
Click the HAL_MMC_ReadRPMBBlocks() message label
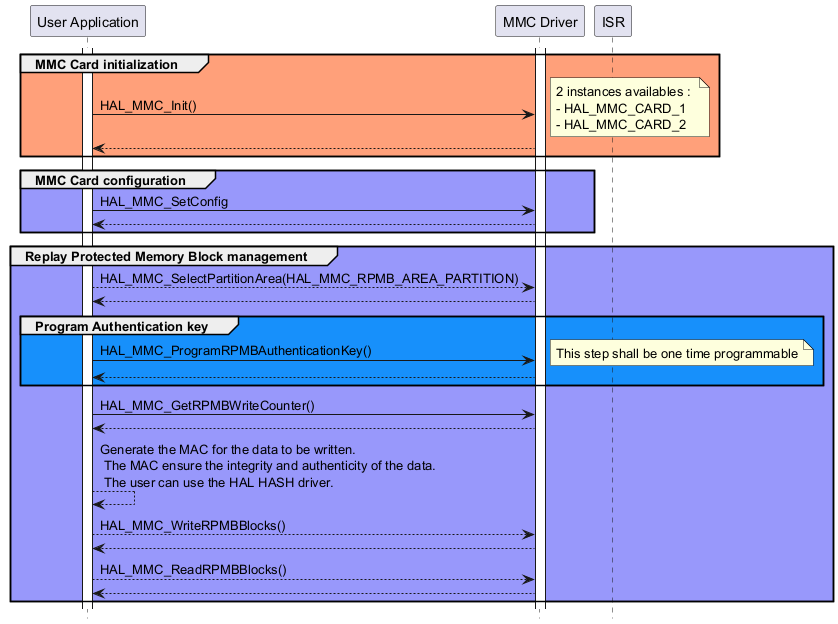(193, 569)
